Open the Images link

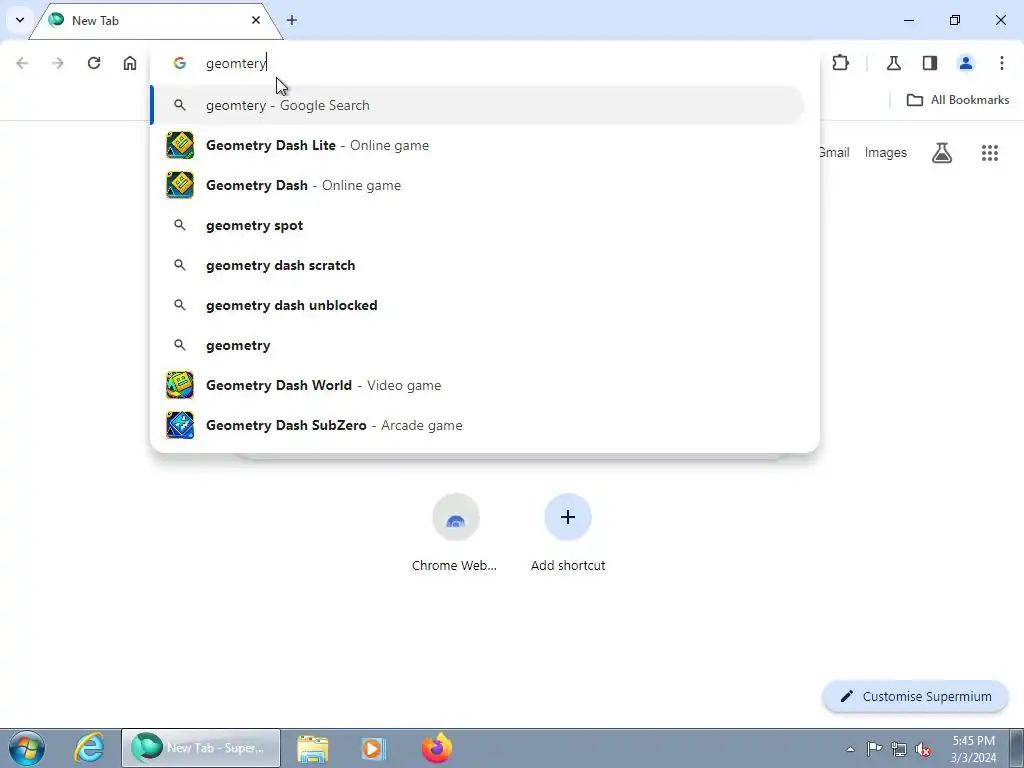886,153
